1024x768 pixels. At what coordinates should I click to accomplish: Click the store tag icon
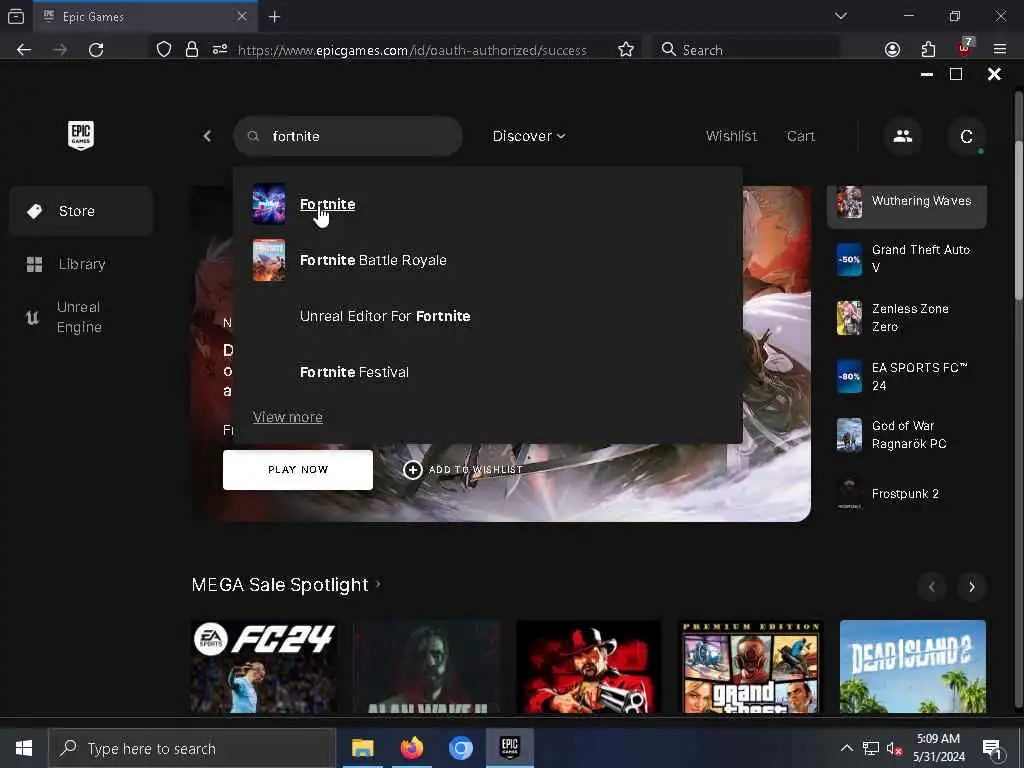[34, 211]
